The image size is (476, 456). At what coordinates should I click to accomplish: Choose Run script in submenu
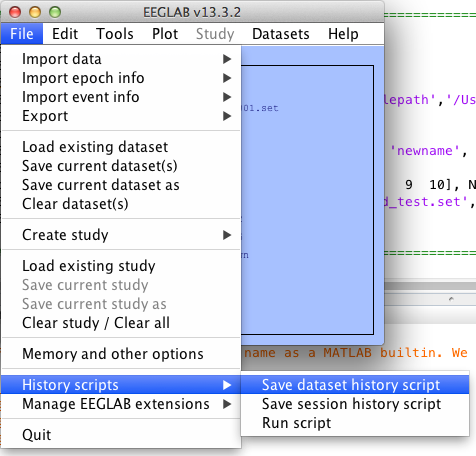(355, 423)
